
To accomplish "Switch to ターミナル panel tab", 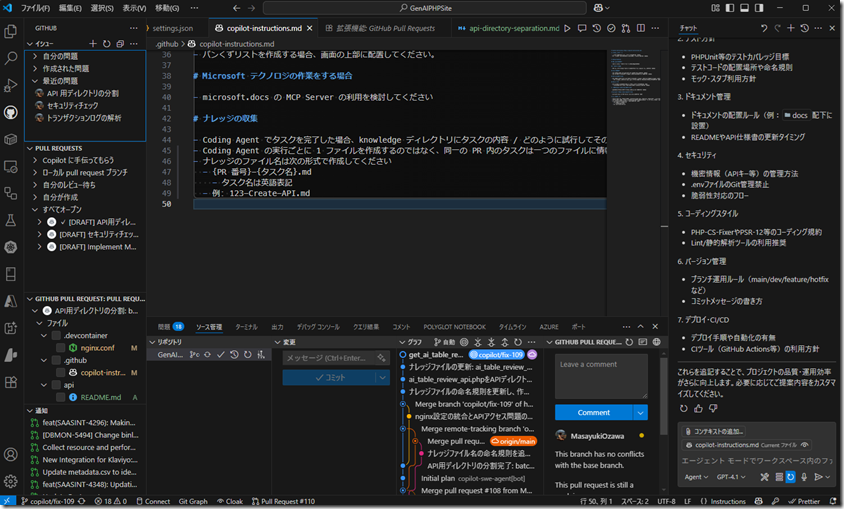I will 247,327.
